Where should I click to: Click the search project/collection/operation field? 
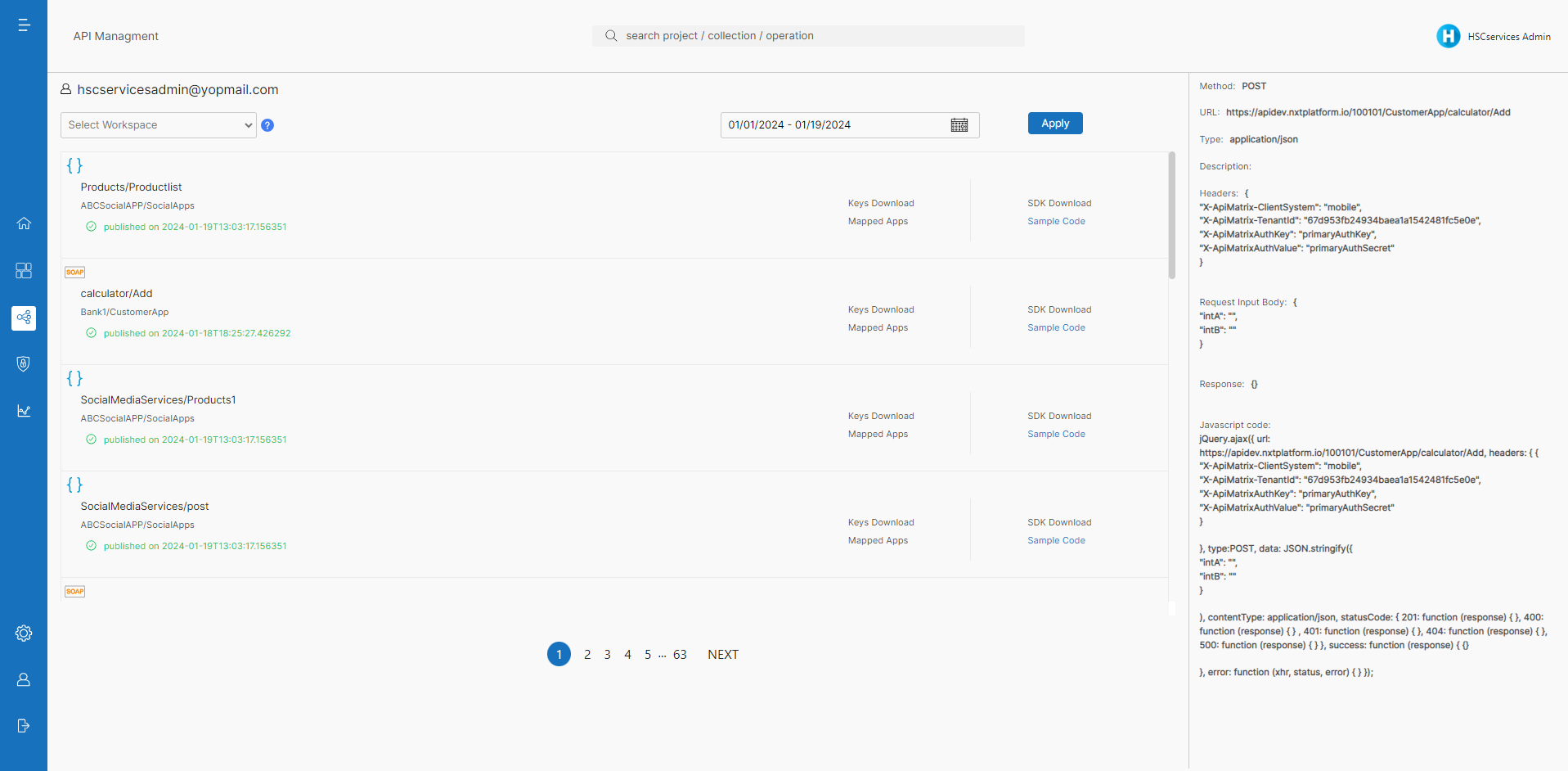(808, 36)
